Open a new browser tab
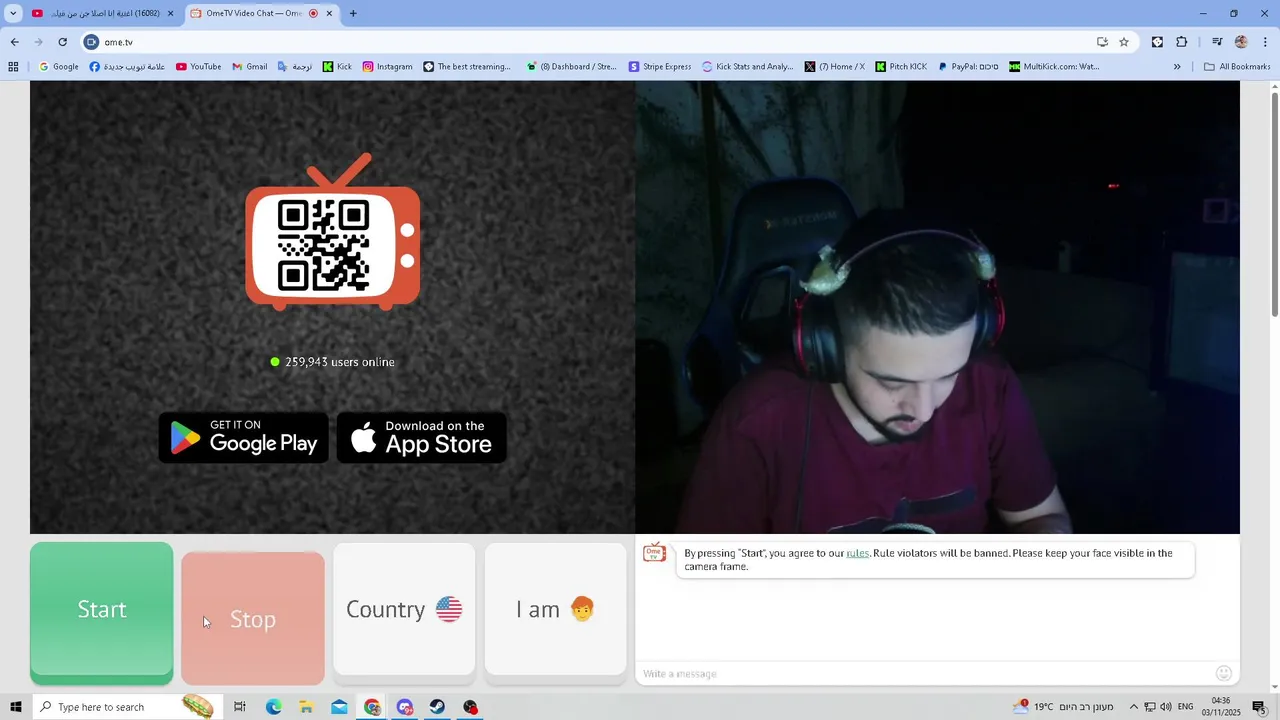This screenshot has width=1280, height=720. 353,13
